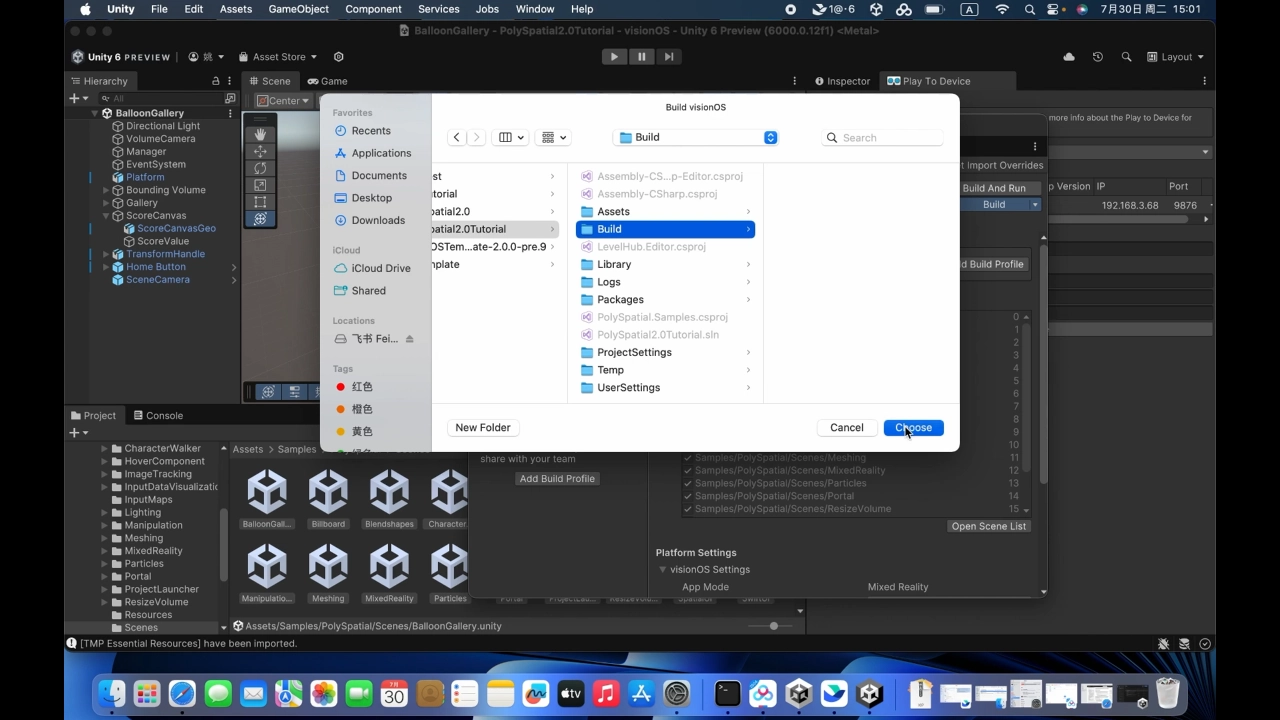Expand Bounding Volume in Hierarchy

[x=106, y=190]
